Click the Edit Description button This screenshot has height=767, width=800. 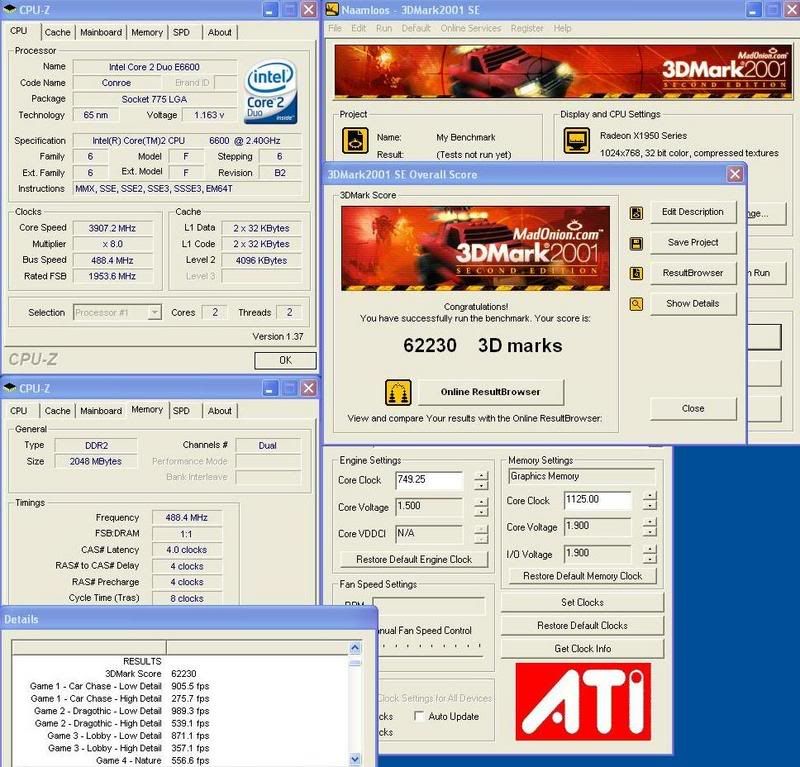pyautogui.click(x=693, y=212)
